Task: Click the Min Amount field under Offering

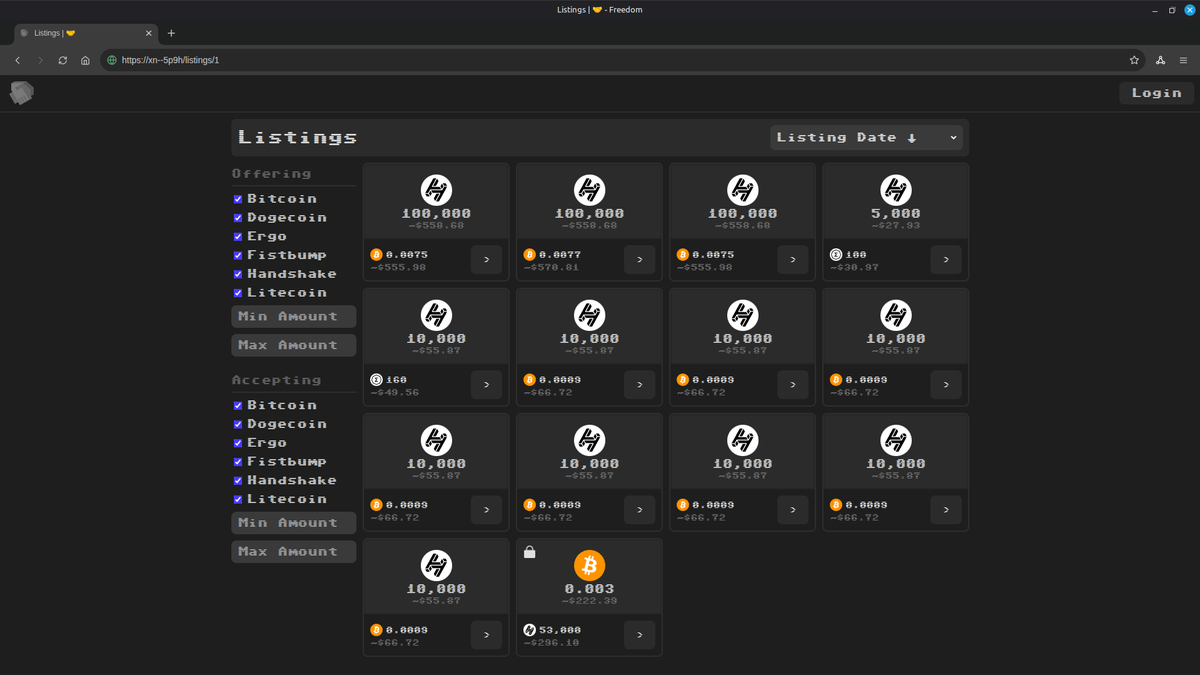Action: click(x=293, y=316)
